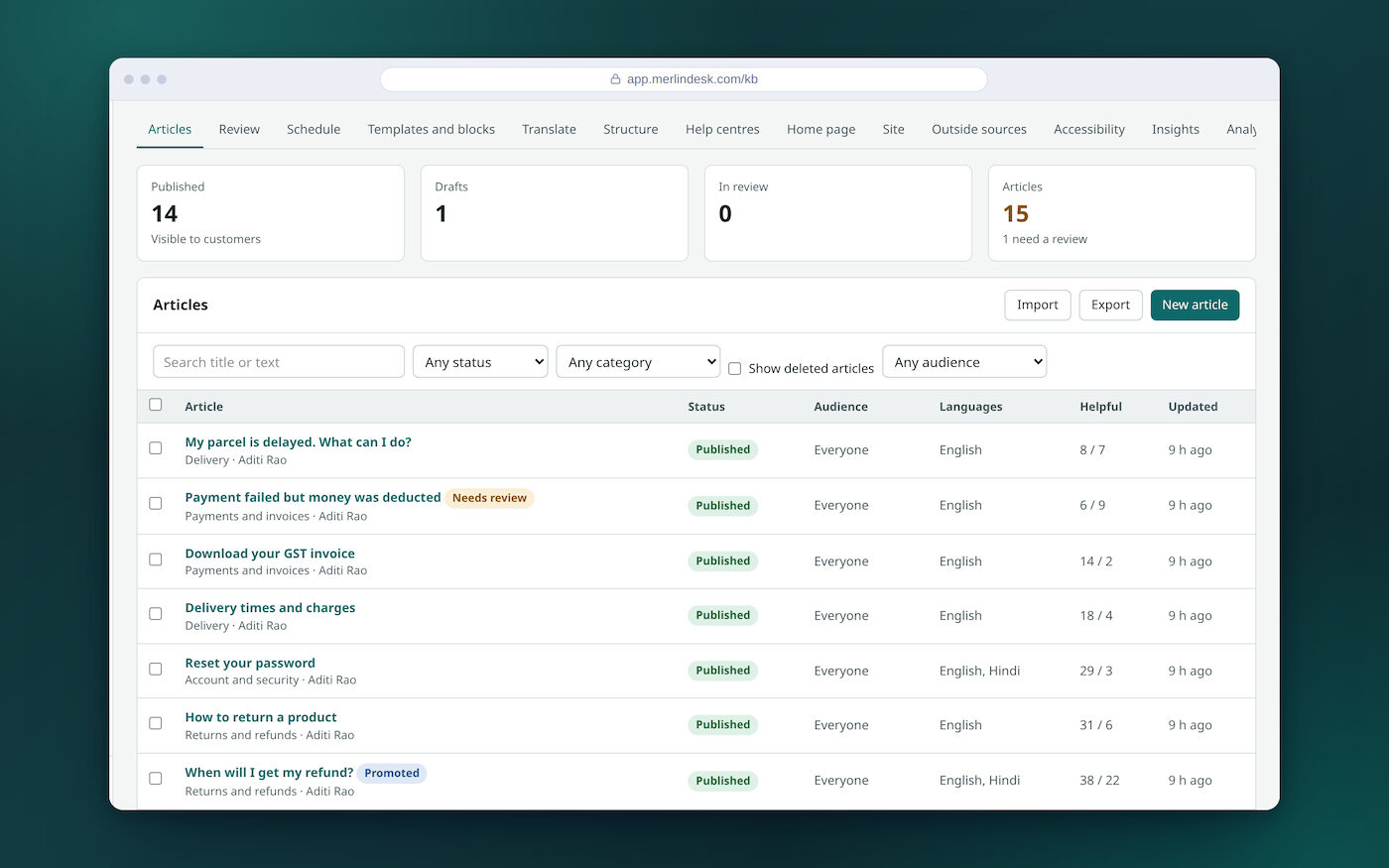Focus the Search title or text field

279,362
